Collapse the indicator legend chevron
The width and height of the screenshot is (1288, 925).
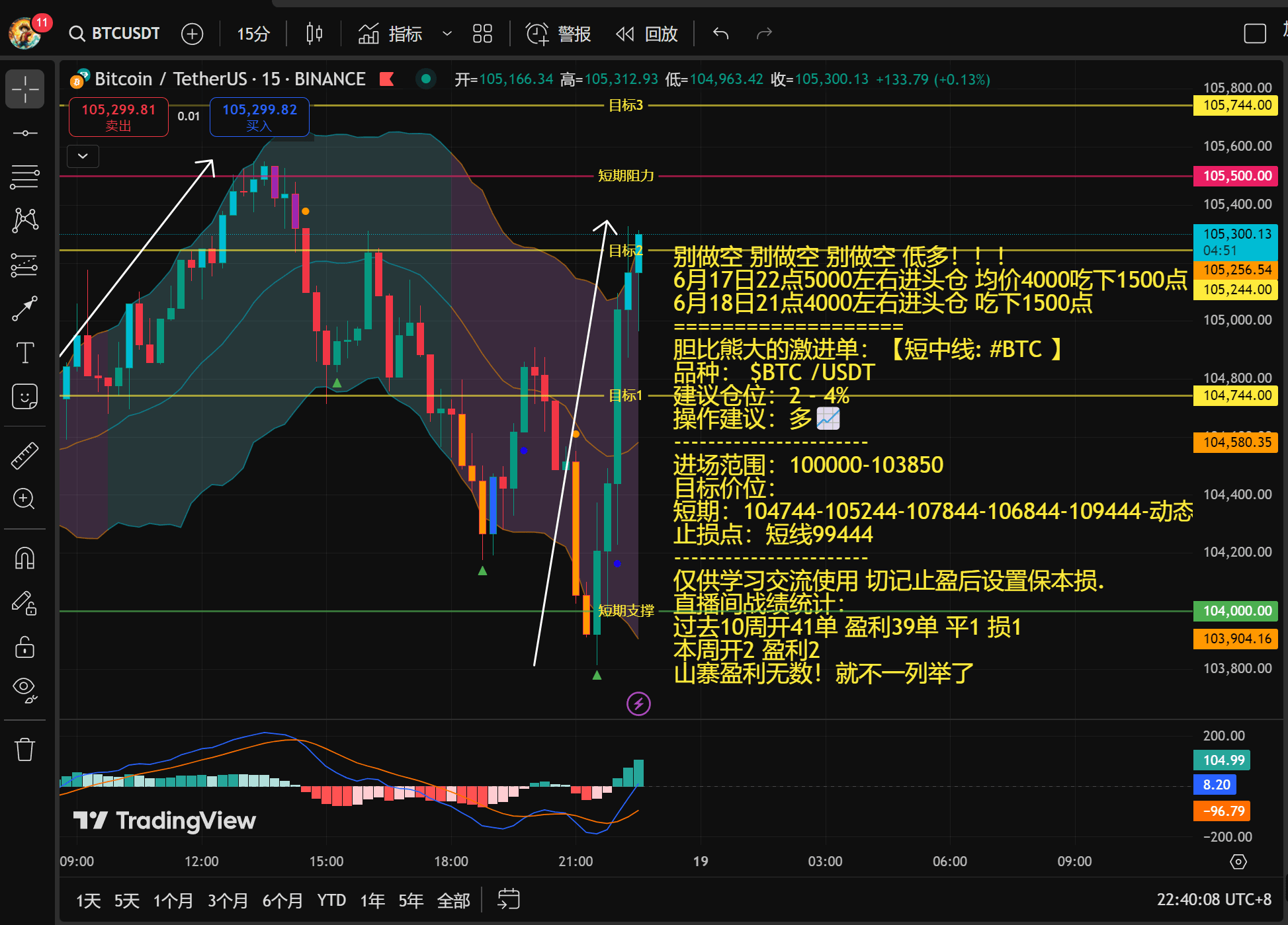tap(83, 157)
